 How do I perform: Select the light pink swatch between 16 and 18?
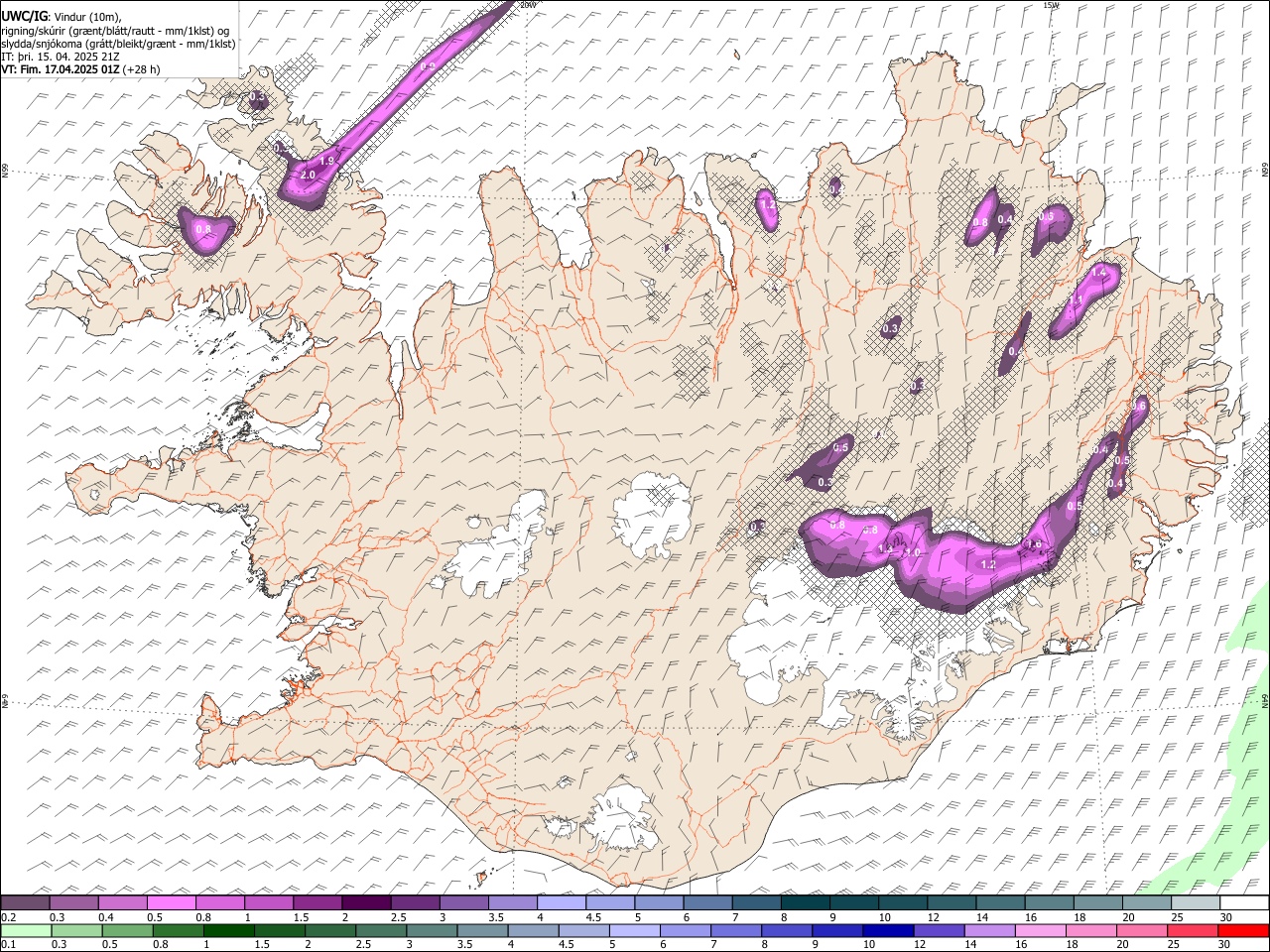1040,930
